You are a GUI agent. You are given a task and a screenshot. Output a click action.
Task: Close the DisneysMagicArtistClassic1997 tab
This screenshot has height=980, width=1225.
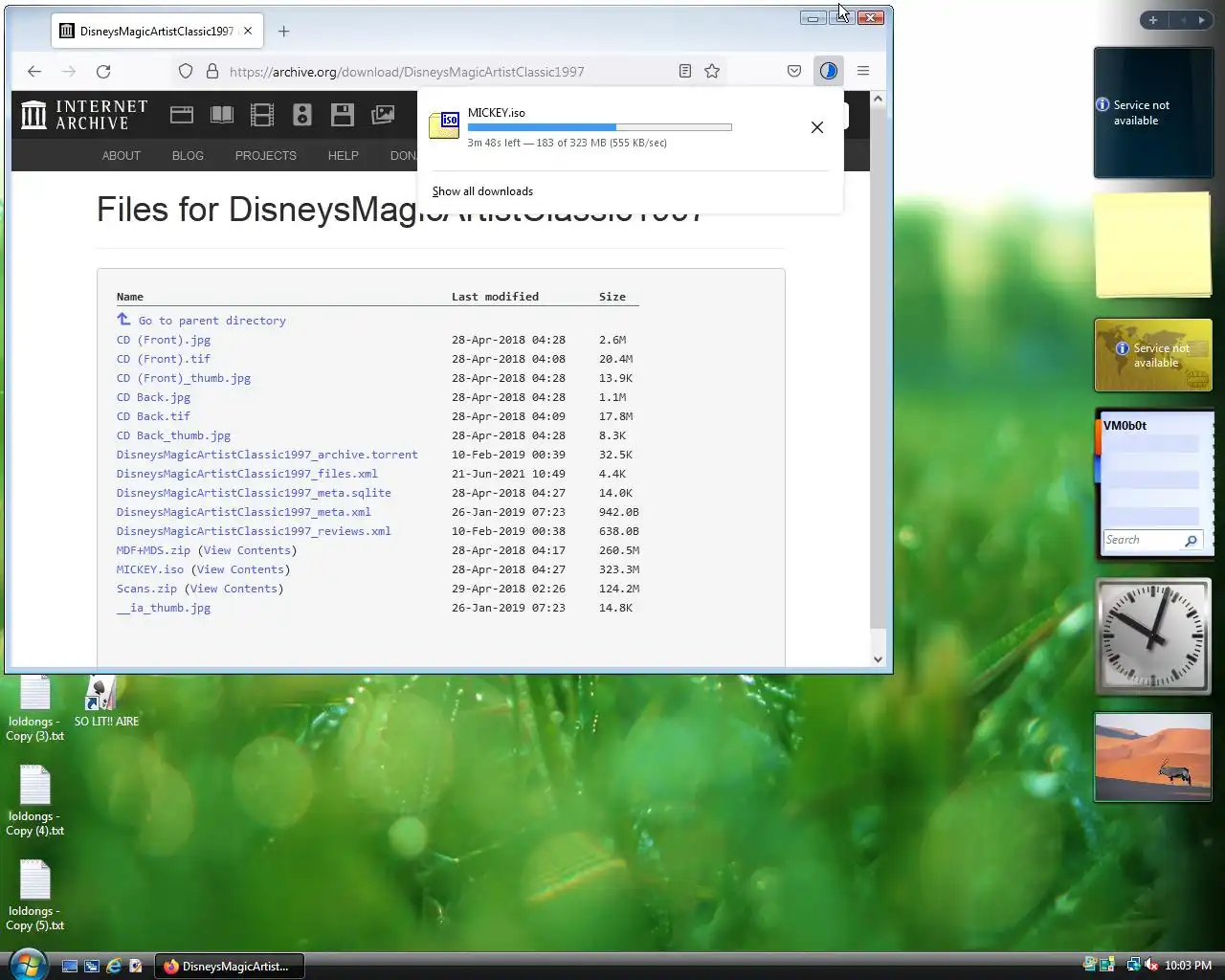point(248,31)
